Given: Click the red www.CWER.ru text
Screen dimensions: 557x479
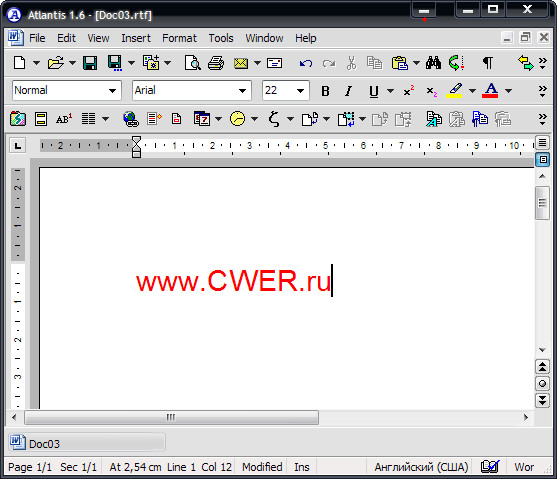Looking at the screenshot, I should [233, 281].
